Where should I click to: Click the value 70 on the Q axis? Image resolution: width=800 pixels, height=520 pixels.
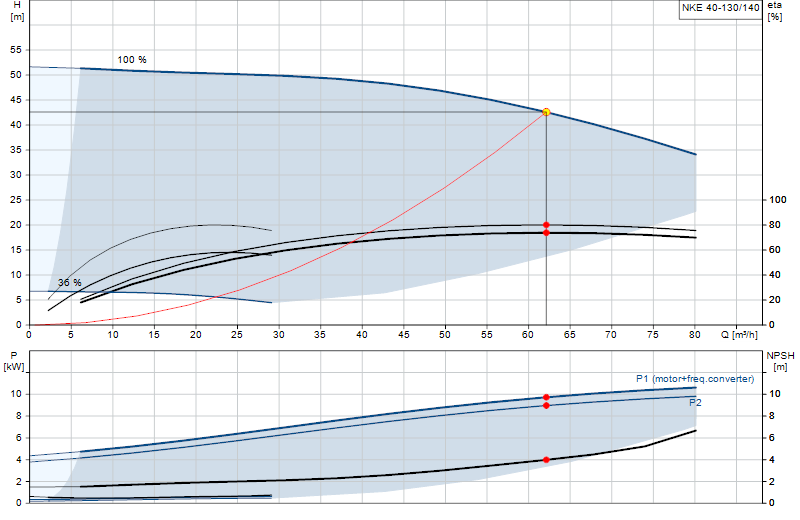[x=611, y=335]
